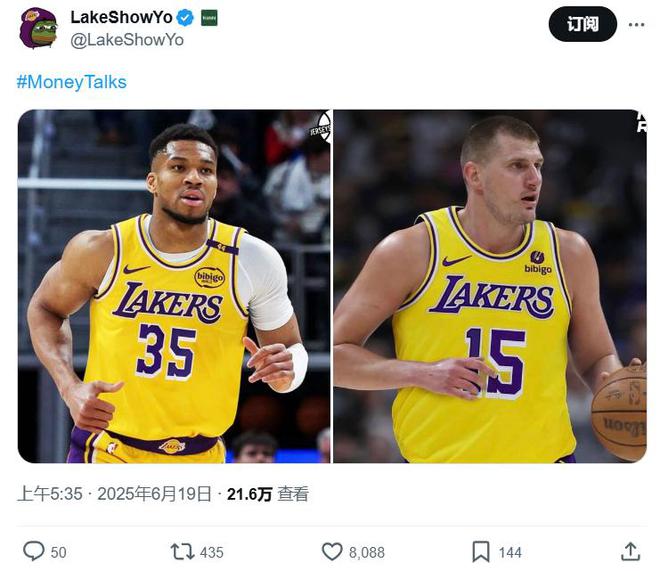Open the three-dot more options menu
This screenshot has height=571, width=660.
636,24
